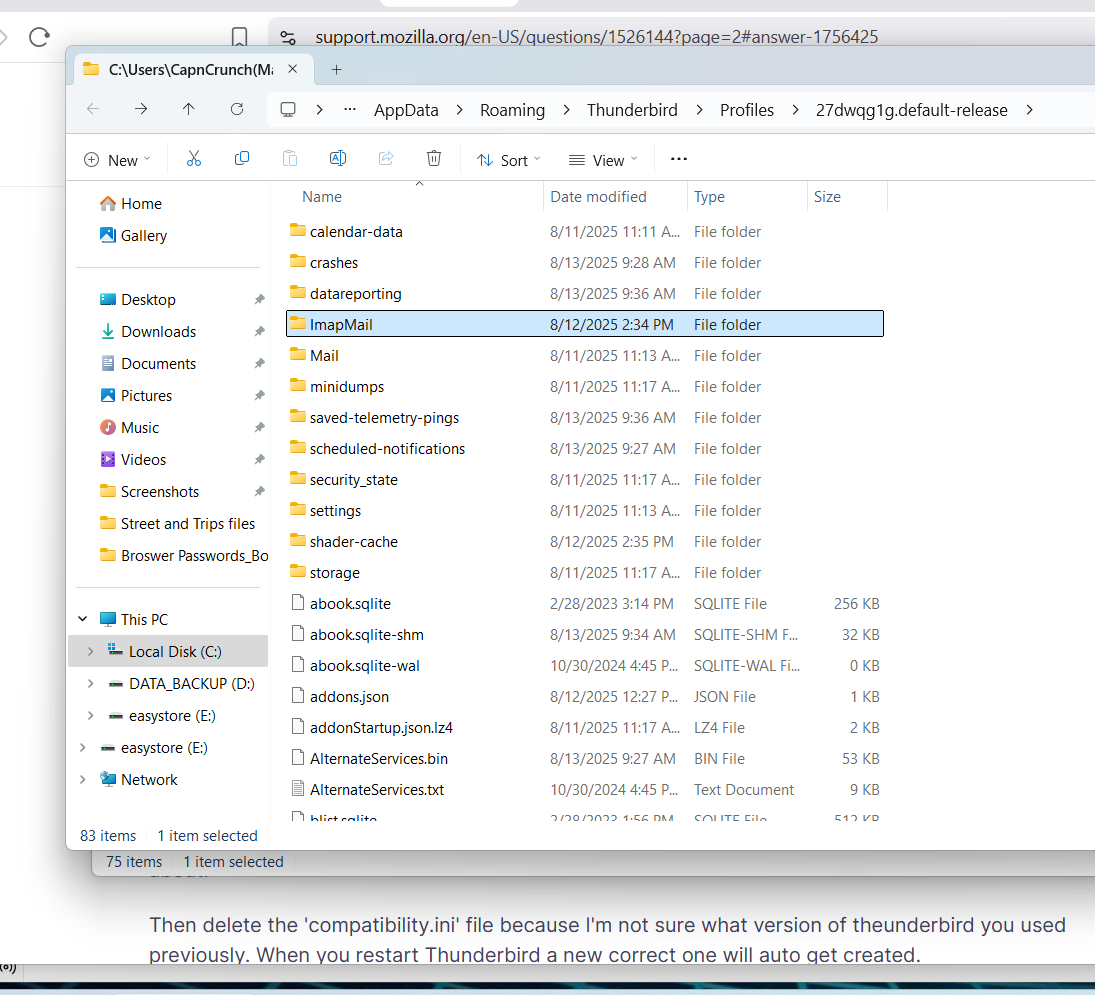Viewport: 1095px width, 995px height.
Task: Open Street and Trips files folder
Action: click(188, 524)
